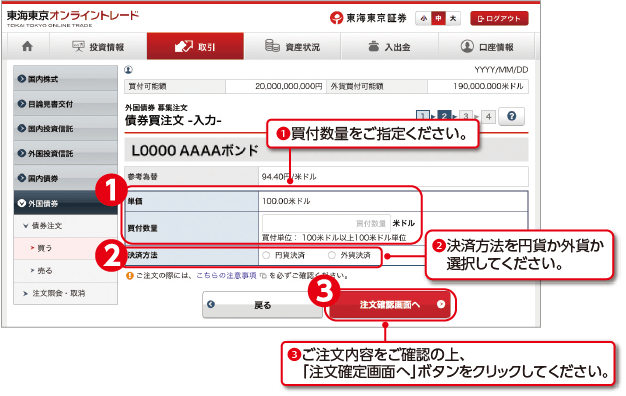Open 注文照会・取消 in the sidebar
Viewport: 626px width, 396px height.
tap(65, 293)
